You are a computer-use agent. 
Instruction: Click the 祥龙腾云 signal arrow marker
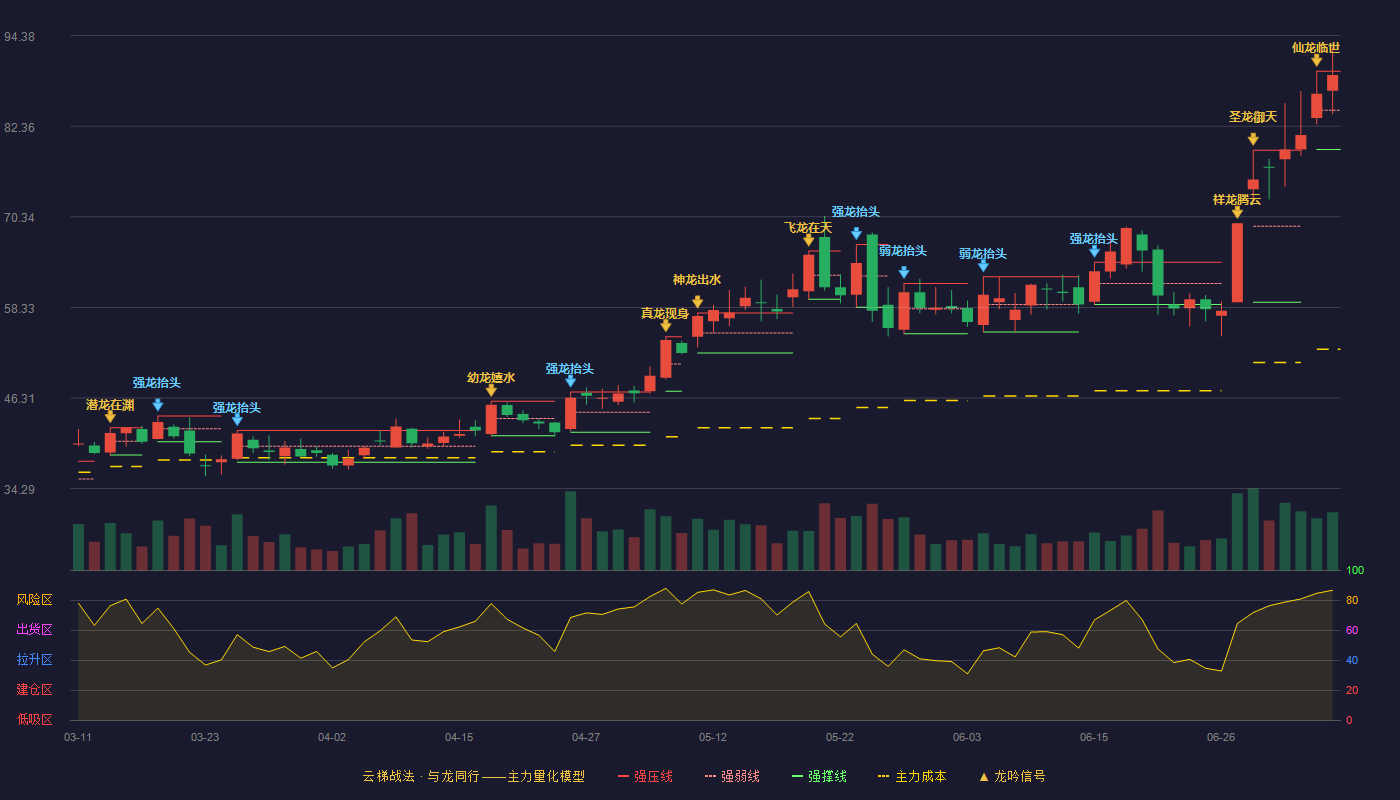point(1237,212)
